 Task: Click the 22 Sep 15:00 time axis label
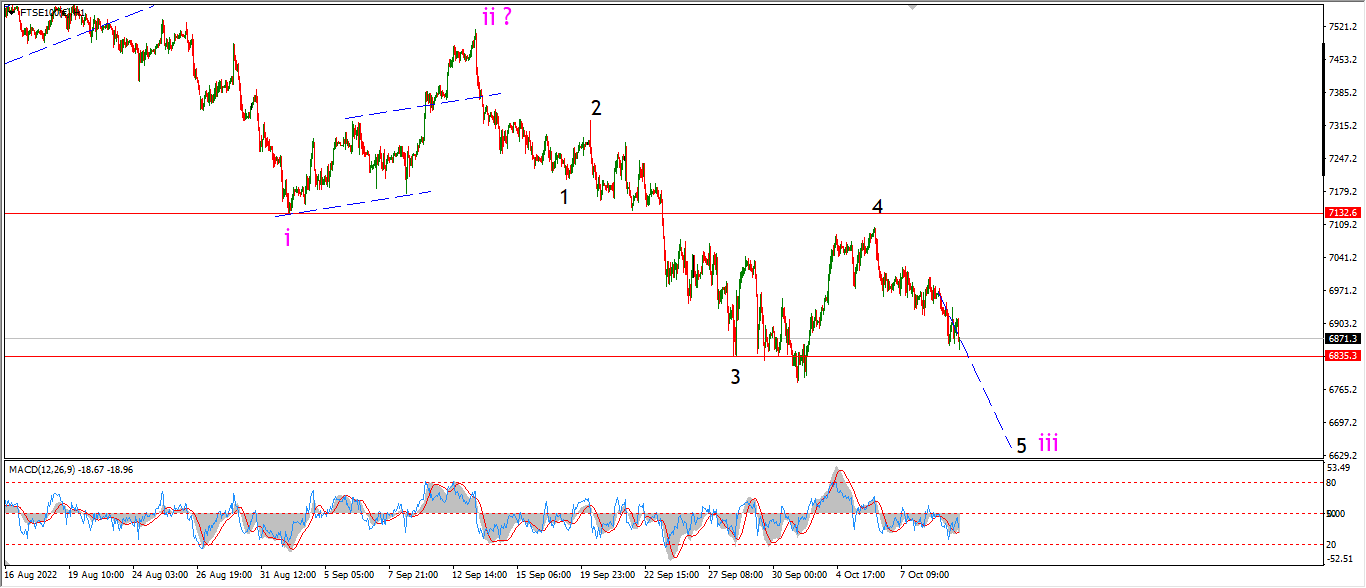(x=672, y=575)
